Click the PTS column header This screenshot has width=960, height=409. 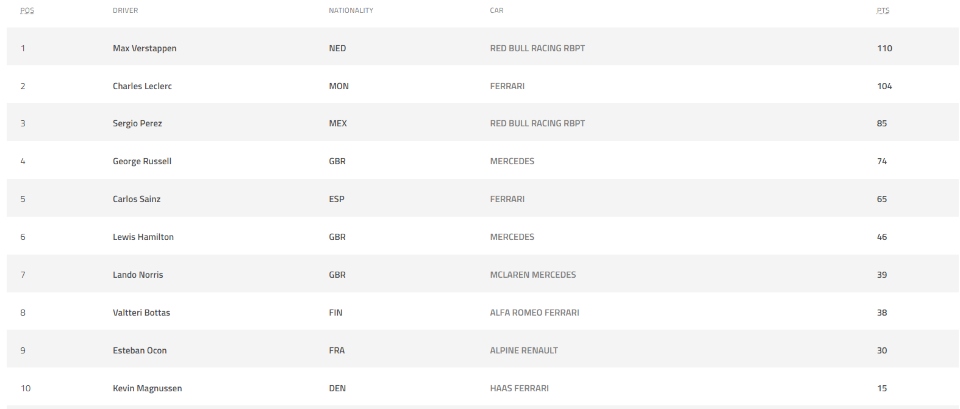(x=881, y=10)
